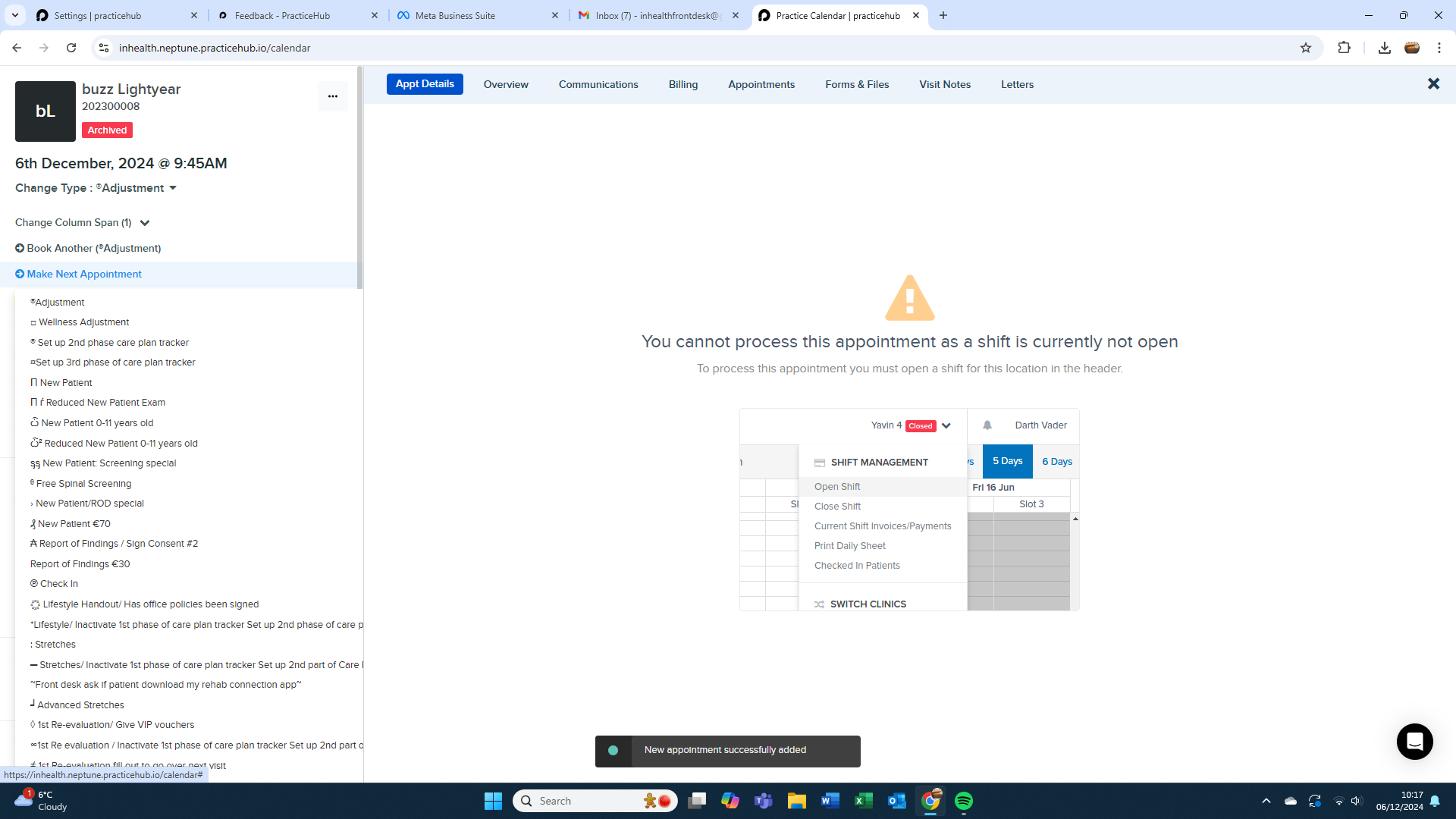Open the Intercom chat bubble
The width and height of the screenshot is (1456, 819).
coord(1414,741)
